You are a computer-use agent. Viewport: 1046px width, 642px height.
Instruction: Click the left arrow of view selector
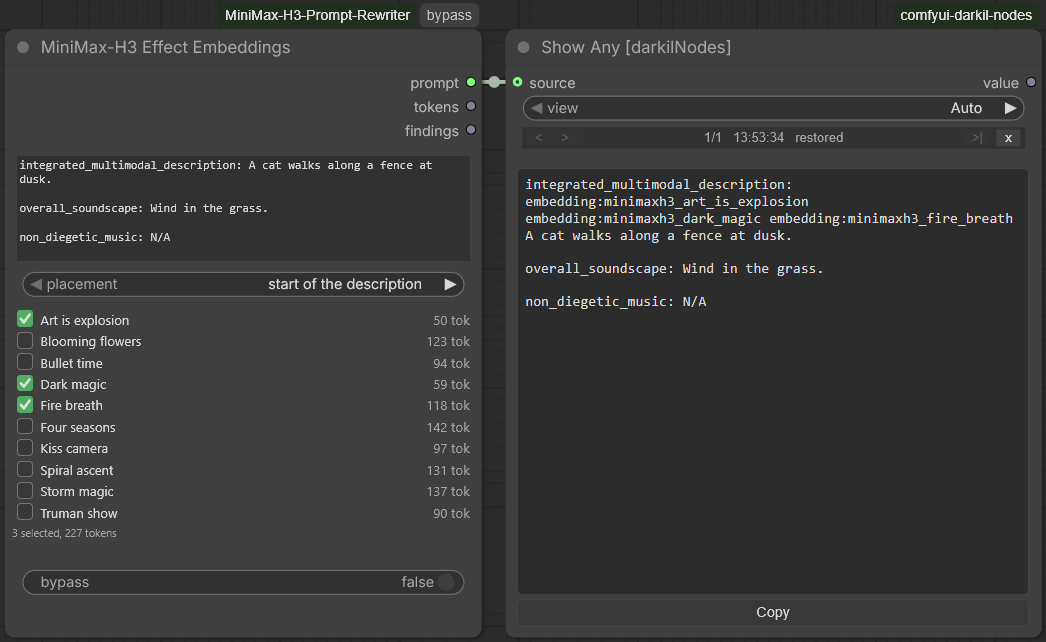[x=536, y=108]
